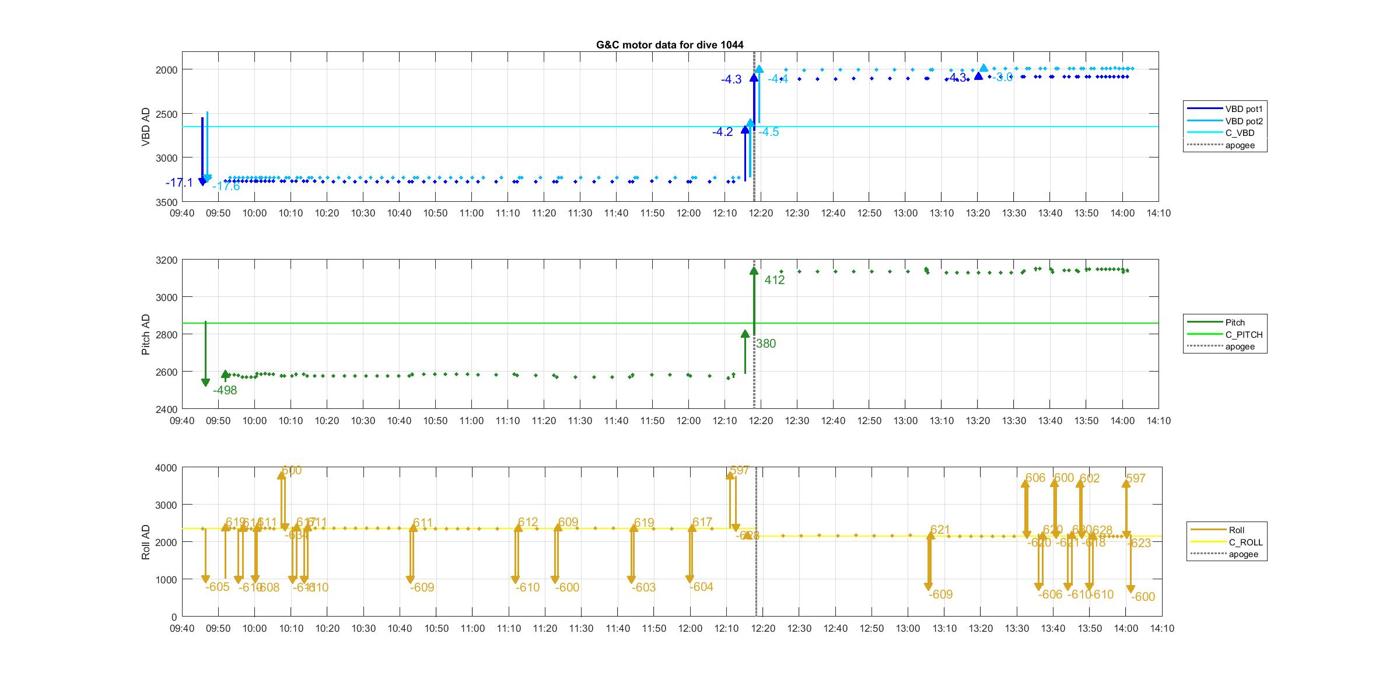Select 'apogee' in the Roll plot legend
The width and height of the screenshot is (1400, 693).
point(1243,554)
